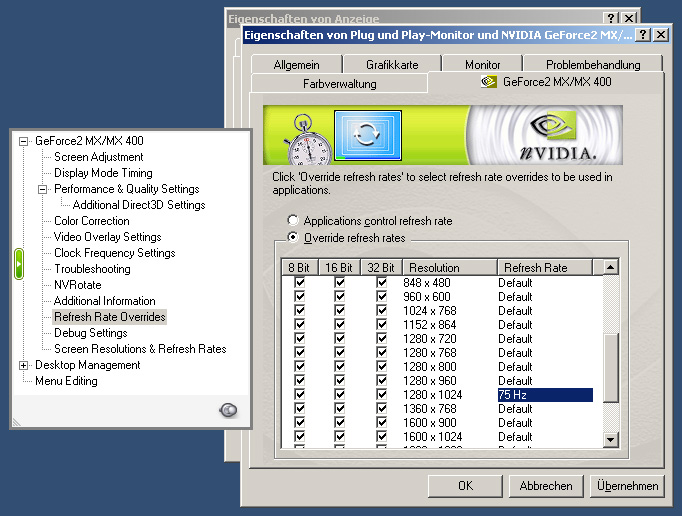Screen dimensions: 682x516
Task: Select Override refresh rates radio button
Action: coord(293,237)
